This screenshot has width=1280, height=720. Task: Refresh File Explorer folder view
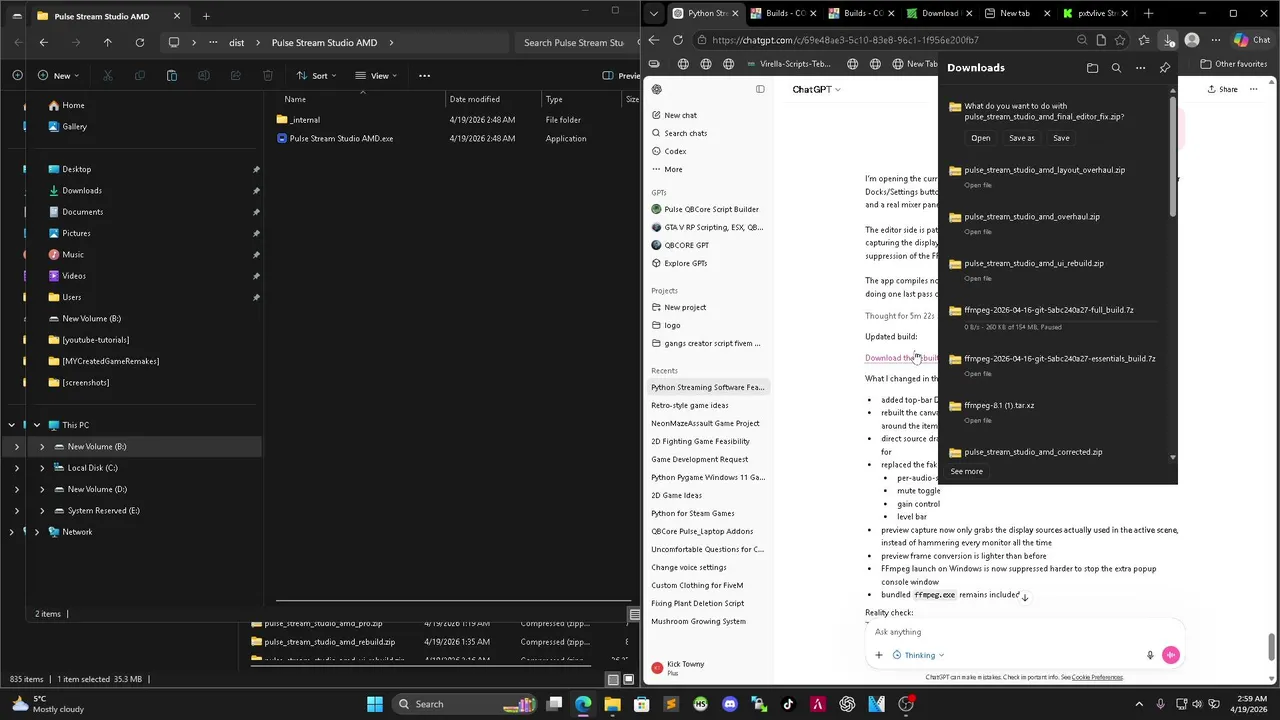click(x=139, y=43)
